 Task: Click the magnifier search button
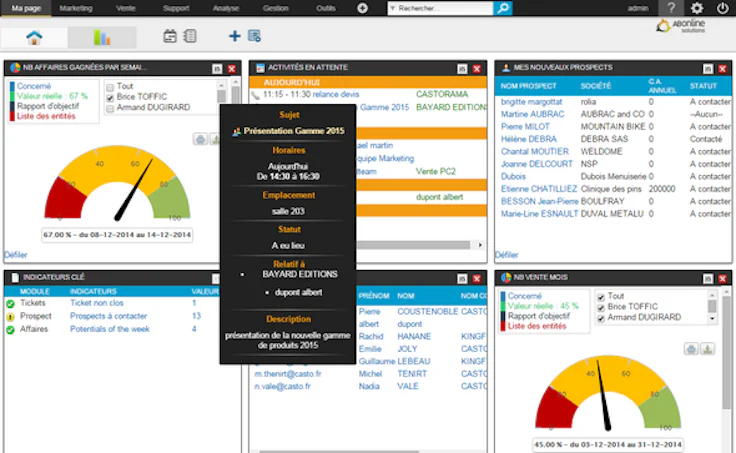tap(503, 8)
